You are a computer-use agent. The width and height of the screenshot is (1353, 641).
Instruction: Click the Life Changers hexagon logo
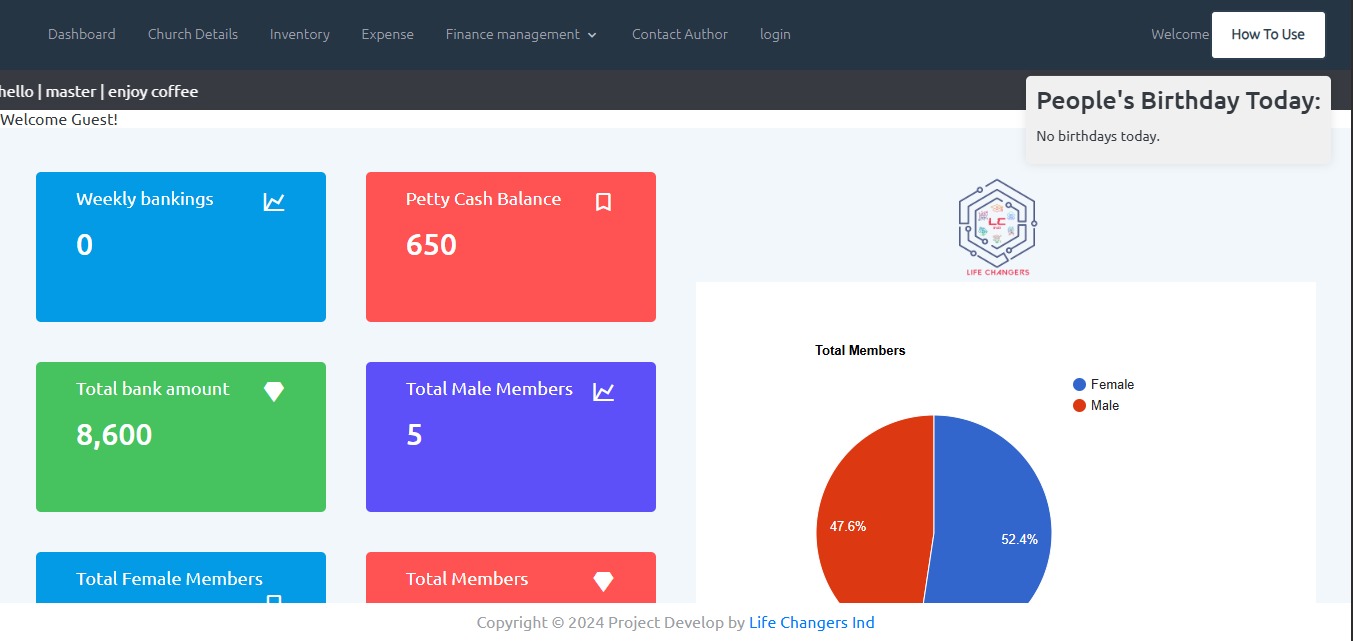(x=997, y=227)
